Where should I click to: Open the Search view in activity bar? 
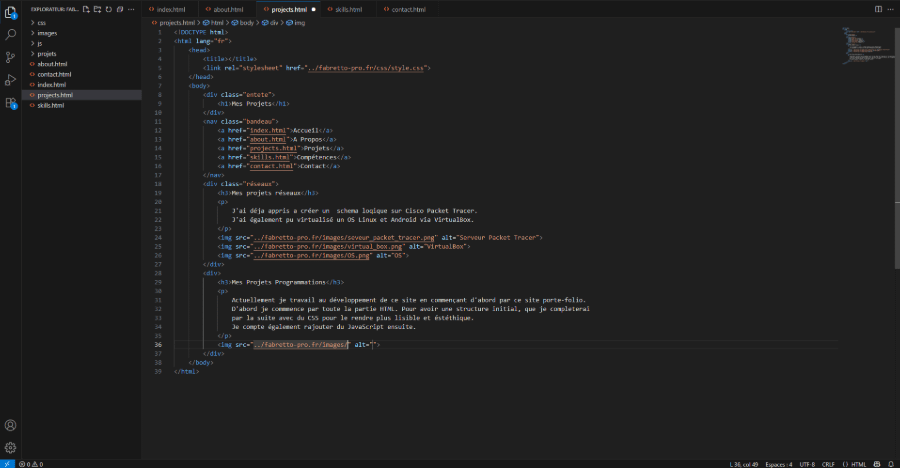coord(10,34)
